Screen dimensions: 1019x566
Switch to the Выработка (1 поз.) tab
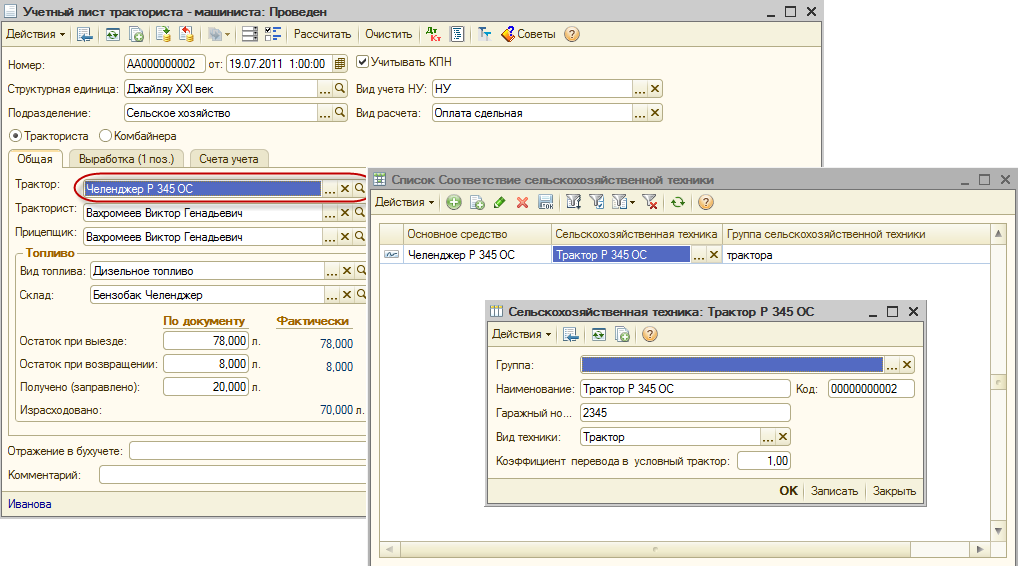click(x=126, y=159)
